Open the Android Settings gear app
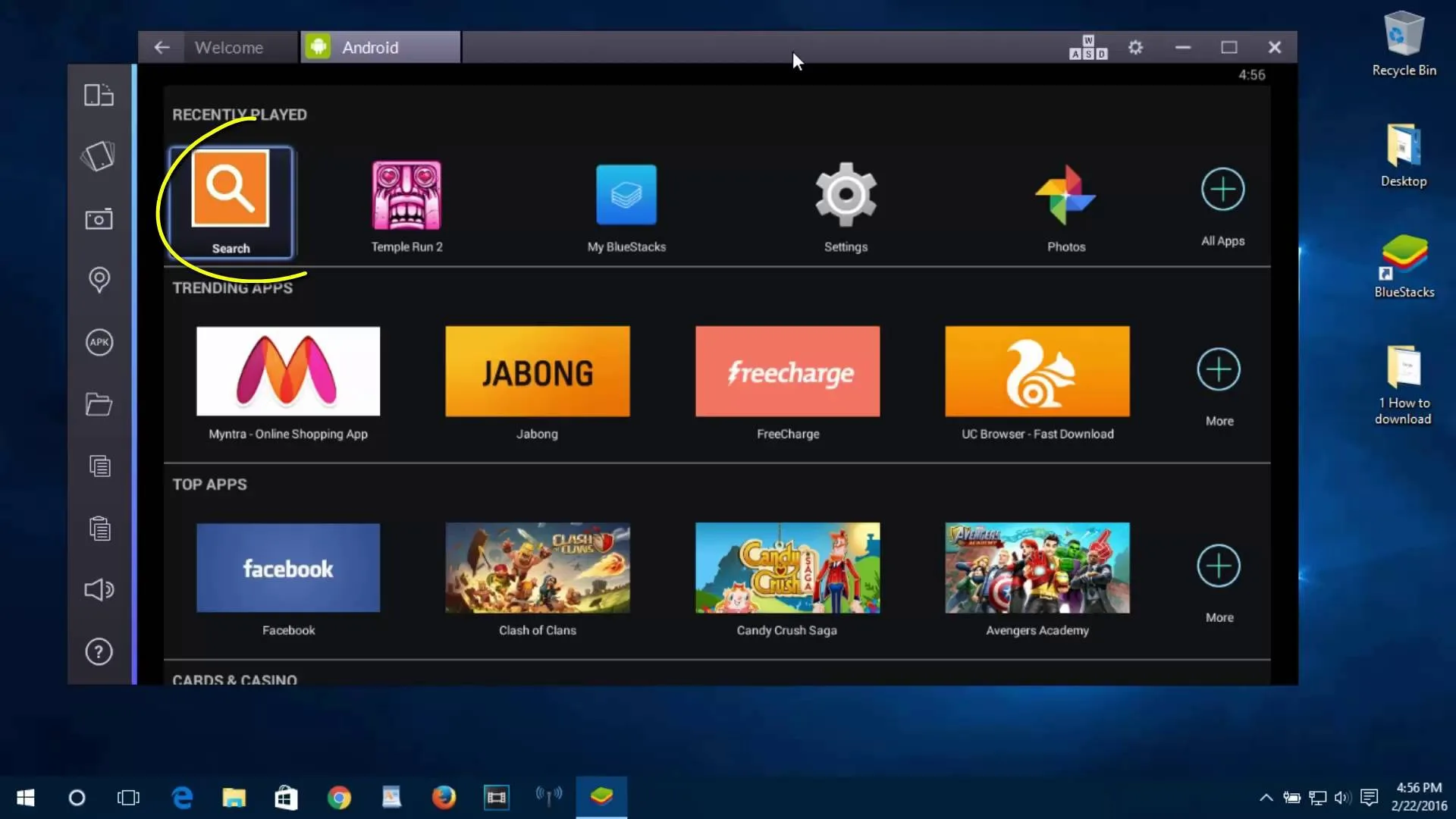 [x=846, y=196]
